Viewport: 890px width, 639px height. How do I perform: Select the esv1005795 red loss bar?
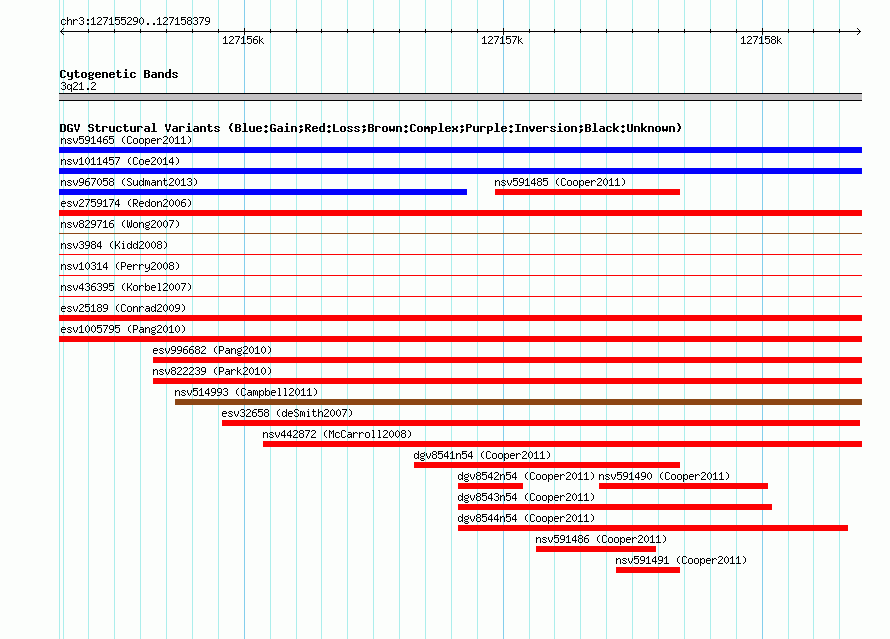point(460,339)
